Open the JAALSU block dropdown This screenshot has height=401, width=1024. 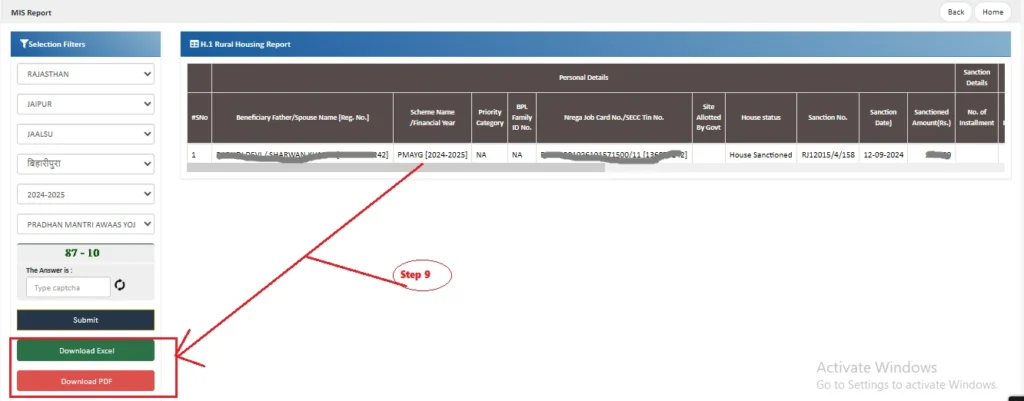click(x=86, y=135)
